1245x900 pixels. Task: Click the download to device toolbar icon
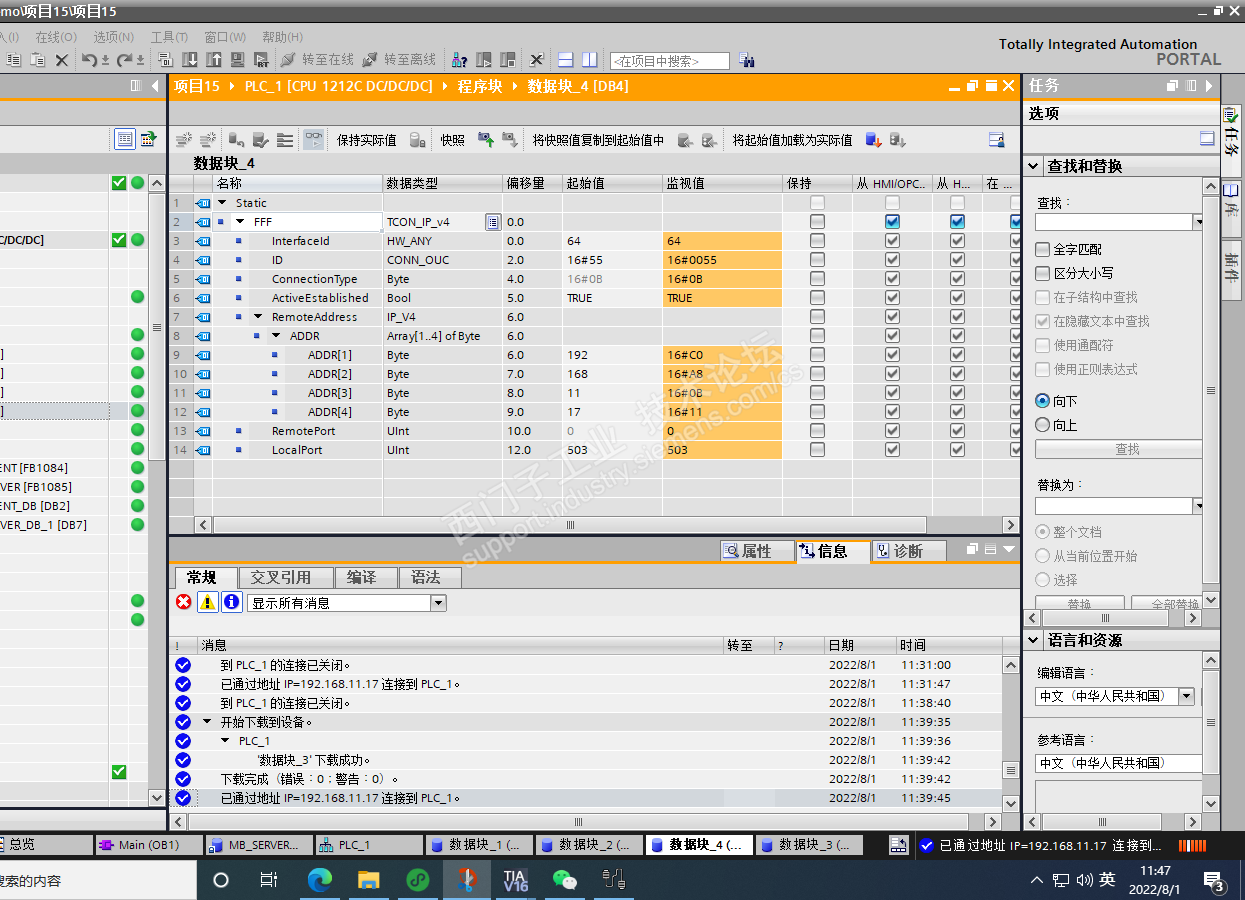coord(189,60)
